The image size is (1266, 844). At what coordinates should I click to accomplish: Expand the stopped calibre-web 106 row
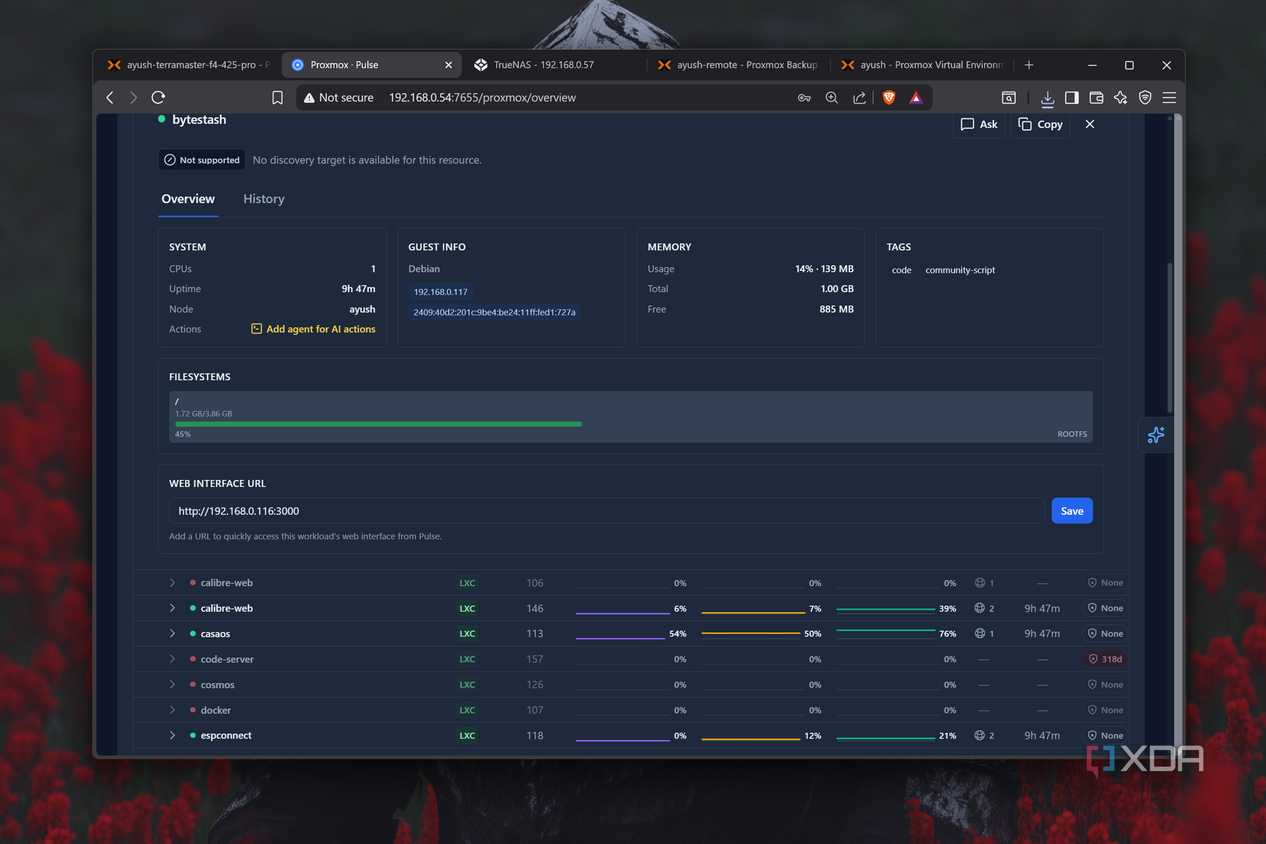[x=172, y=583]
